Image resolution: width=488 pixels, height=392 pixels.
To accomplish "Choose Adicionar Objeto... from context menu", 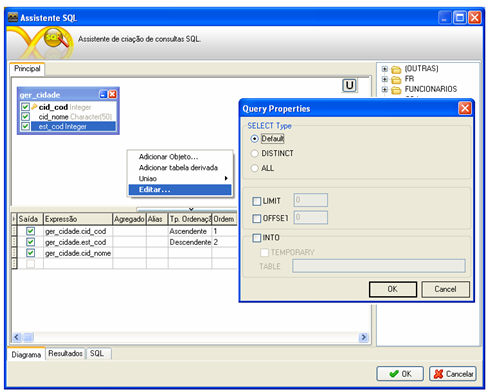I will (168, 157).
